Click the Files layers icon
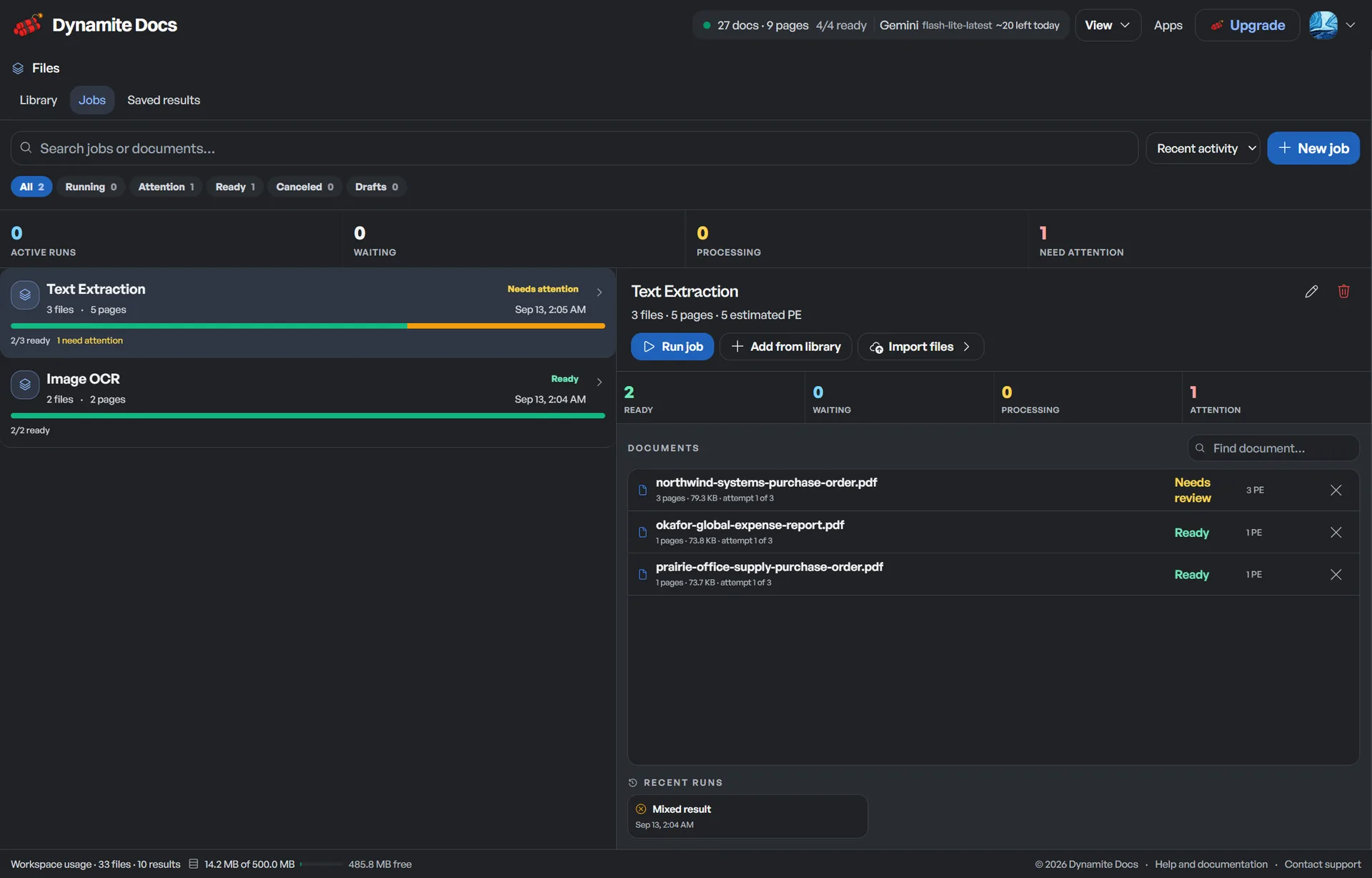Screen dimensions: 1372x878 (x=18, y=69)
